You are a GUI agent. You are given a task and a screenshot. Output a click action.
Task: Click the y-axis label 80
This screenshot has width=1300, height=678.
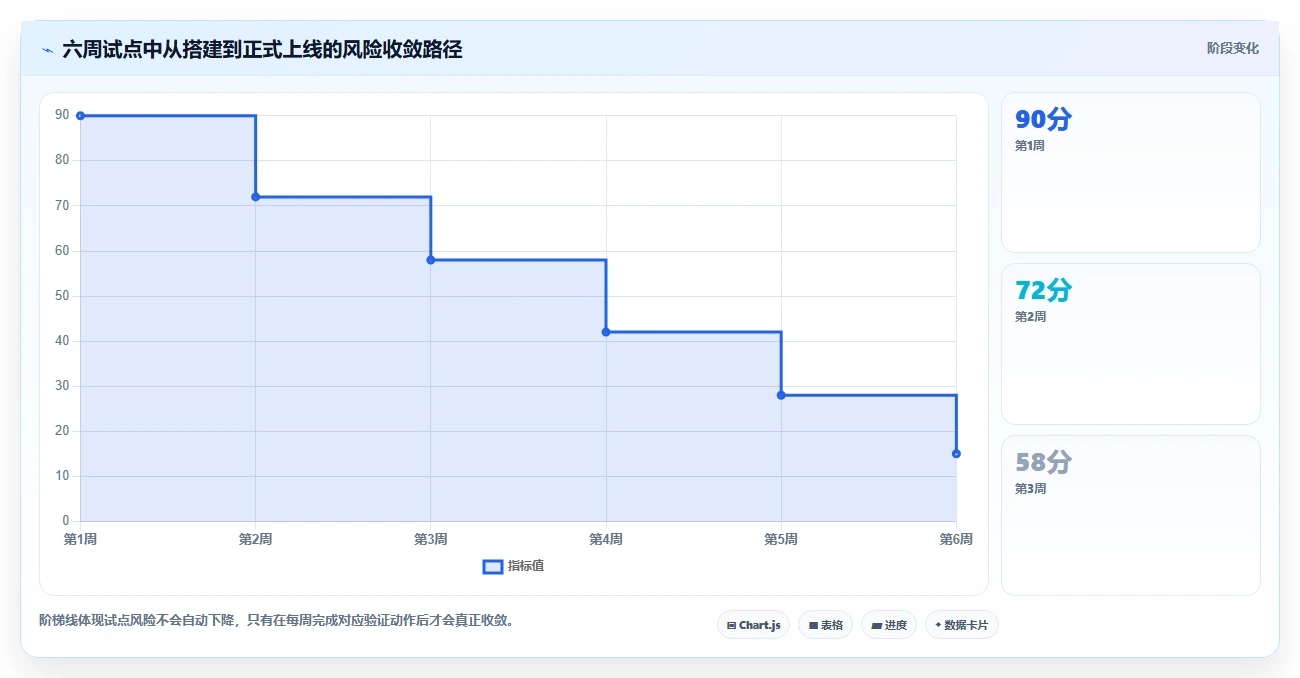62,160
